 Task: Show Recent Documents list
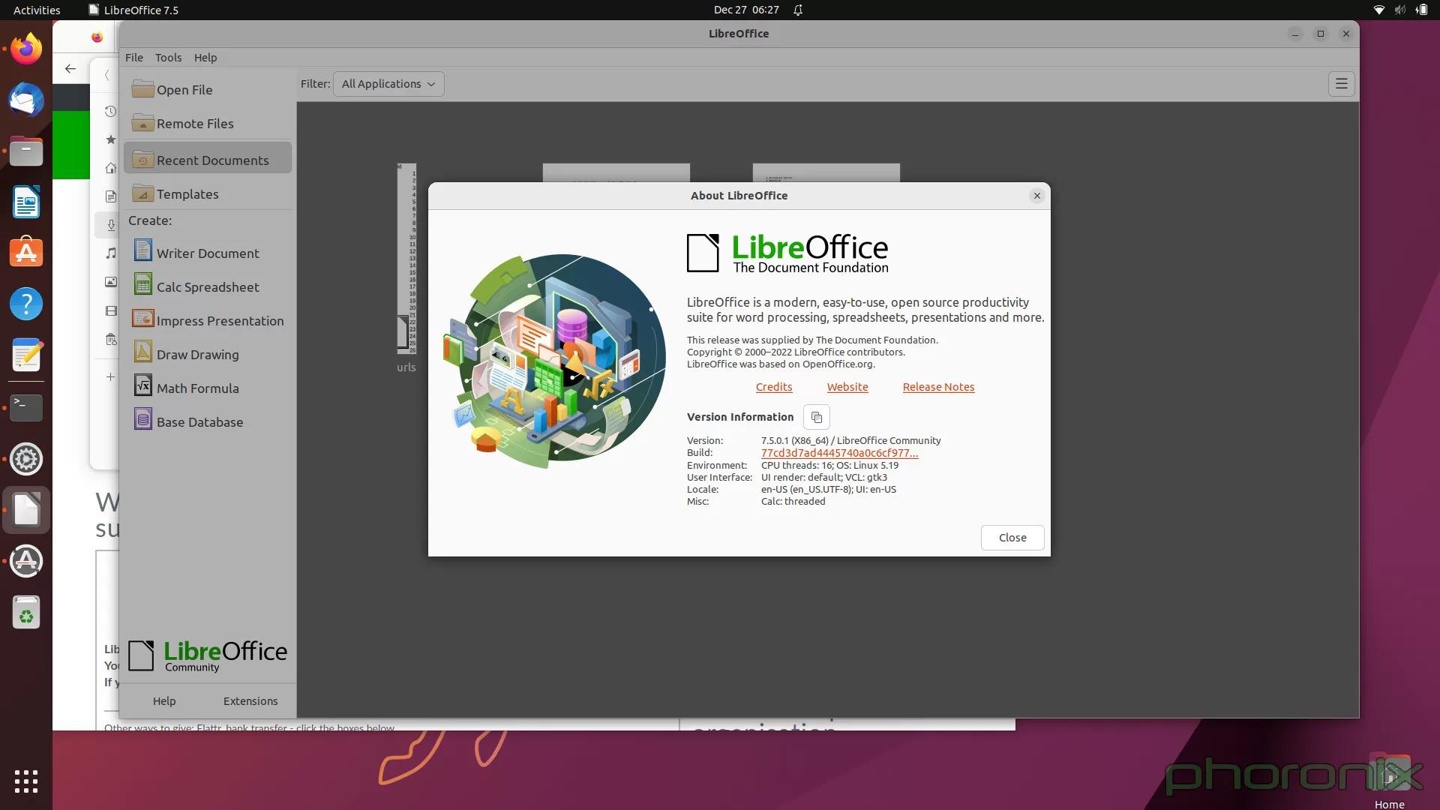click(x=213, y=160)
